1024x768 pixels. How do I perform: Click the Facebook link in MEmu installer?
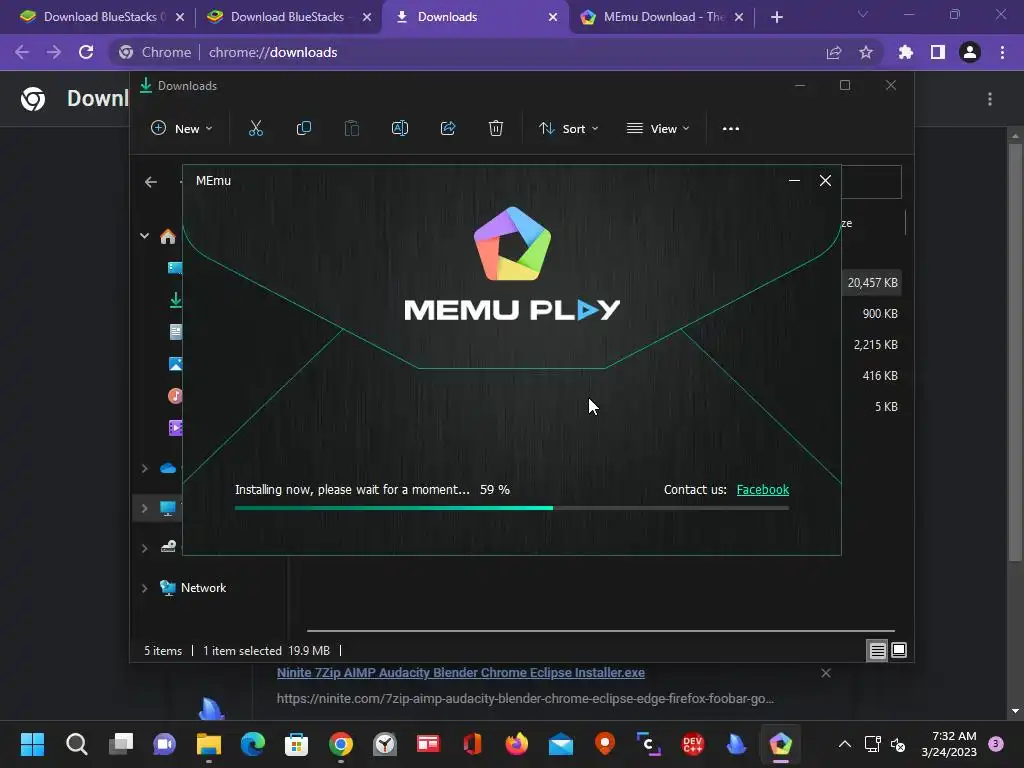click(762, 490)
